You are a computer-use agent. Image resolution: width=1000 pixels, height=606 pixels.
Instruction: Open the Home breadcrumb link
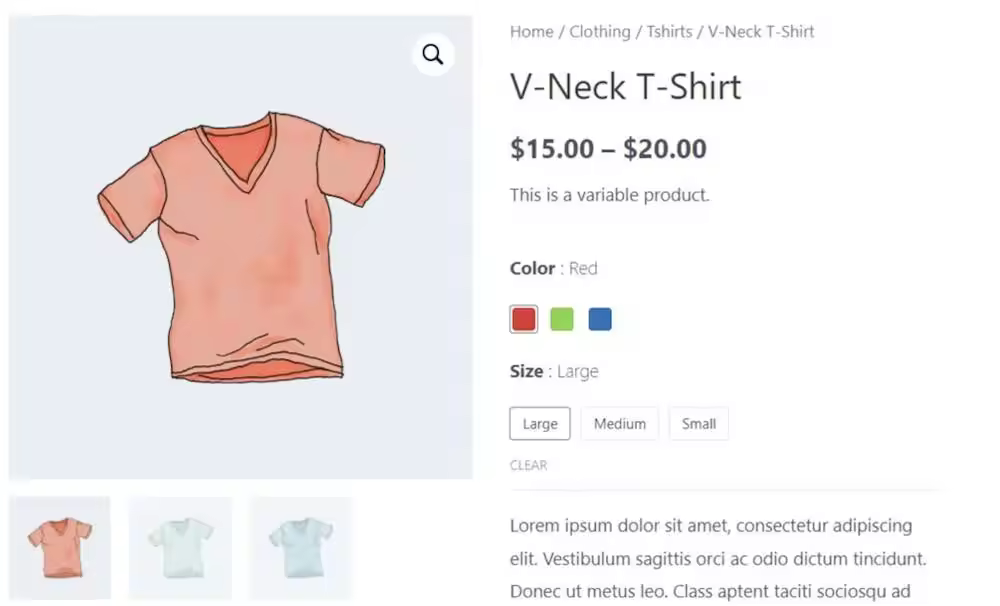[x=532, y=32]
